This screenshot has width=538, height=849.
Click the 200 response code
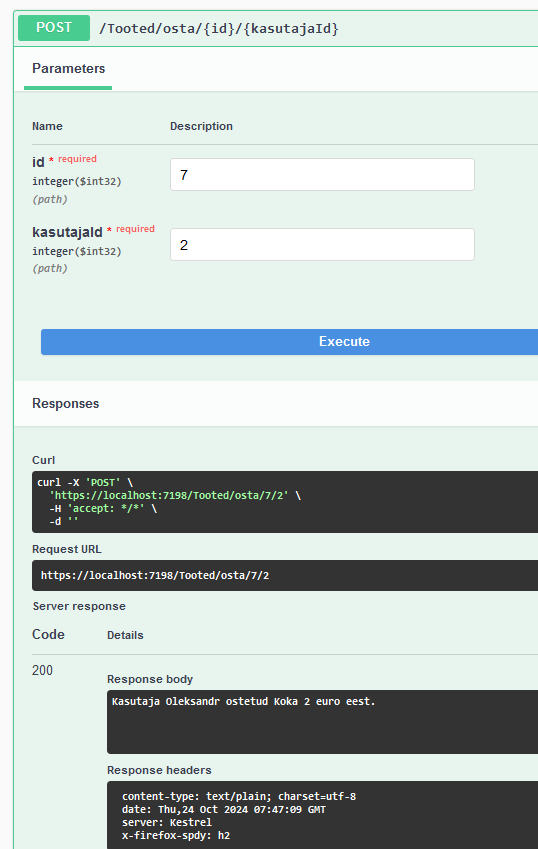coord(42,670)
